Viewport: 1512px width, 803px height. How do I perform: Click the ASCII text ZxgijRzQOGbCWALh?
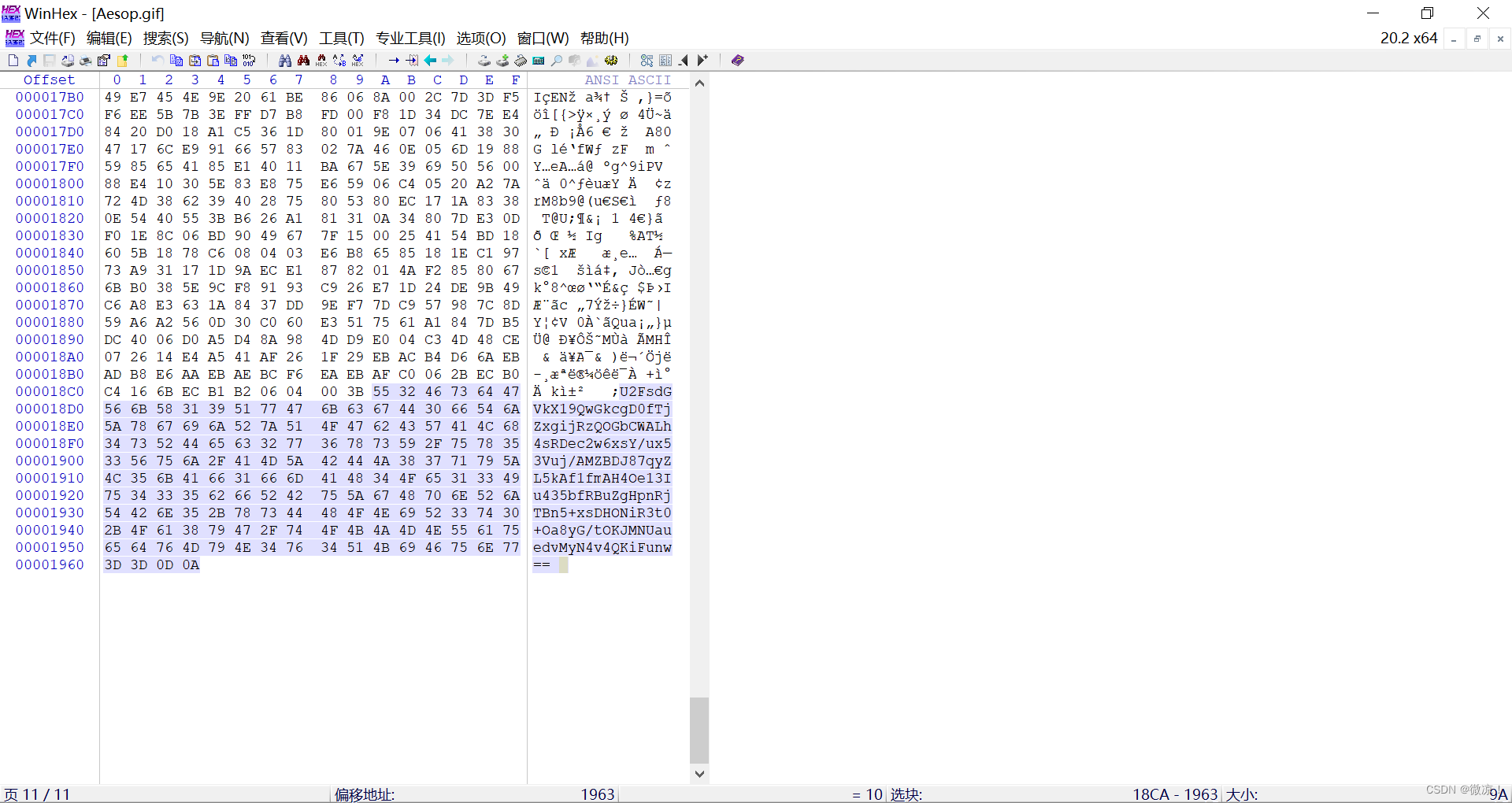click(602, 426)
